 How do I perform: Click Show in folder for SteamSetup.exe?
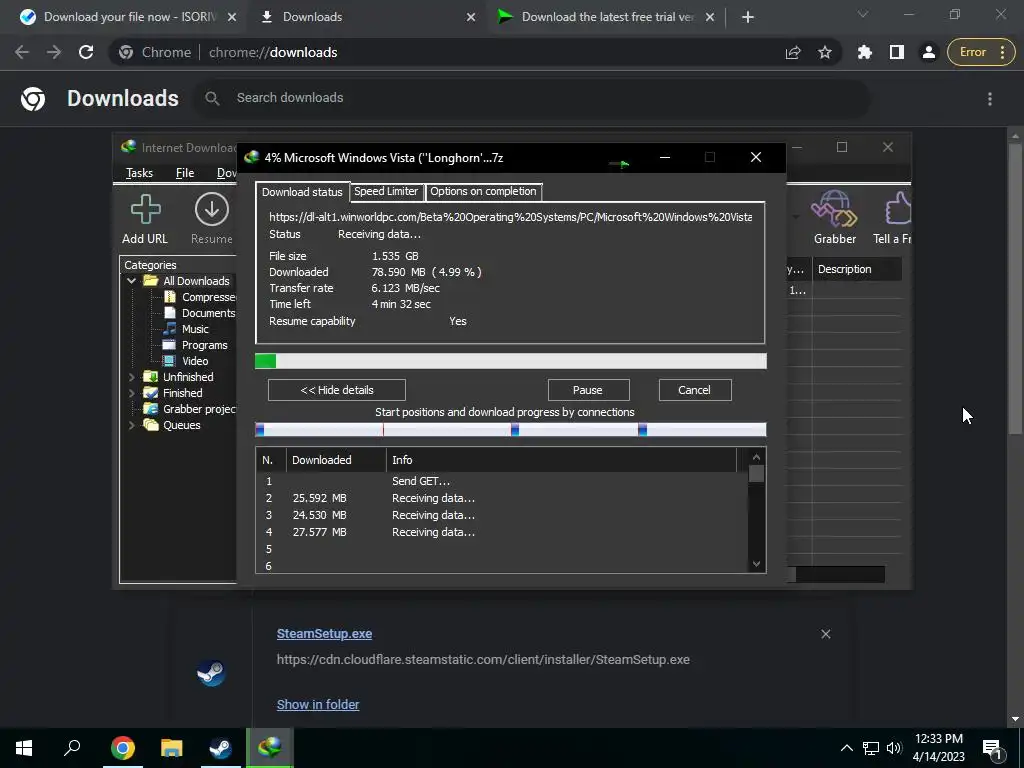coord(318,705)
